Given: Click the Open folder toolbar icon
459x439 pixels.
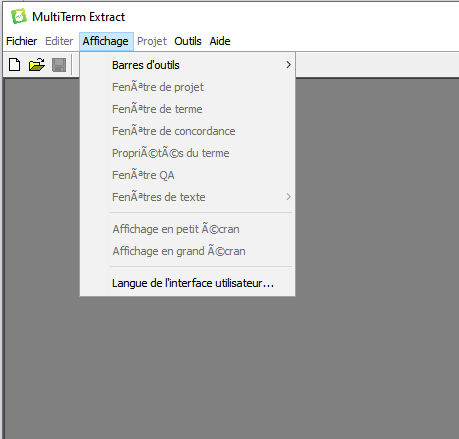Looking at the screenshot, I should 37,65.
